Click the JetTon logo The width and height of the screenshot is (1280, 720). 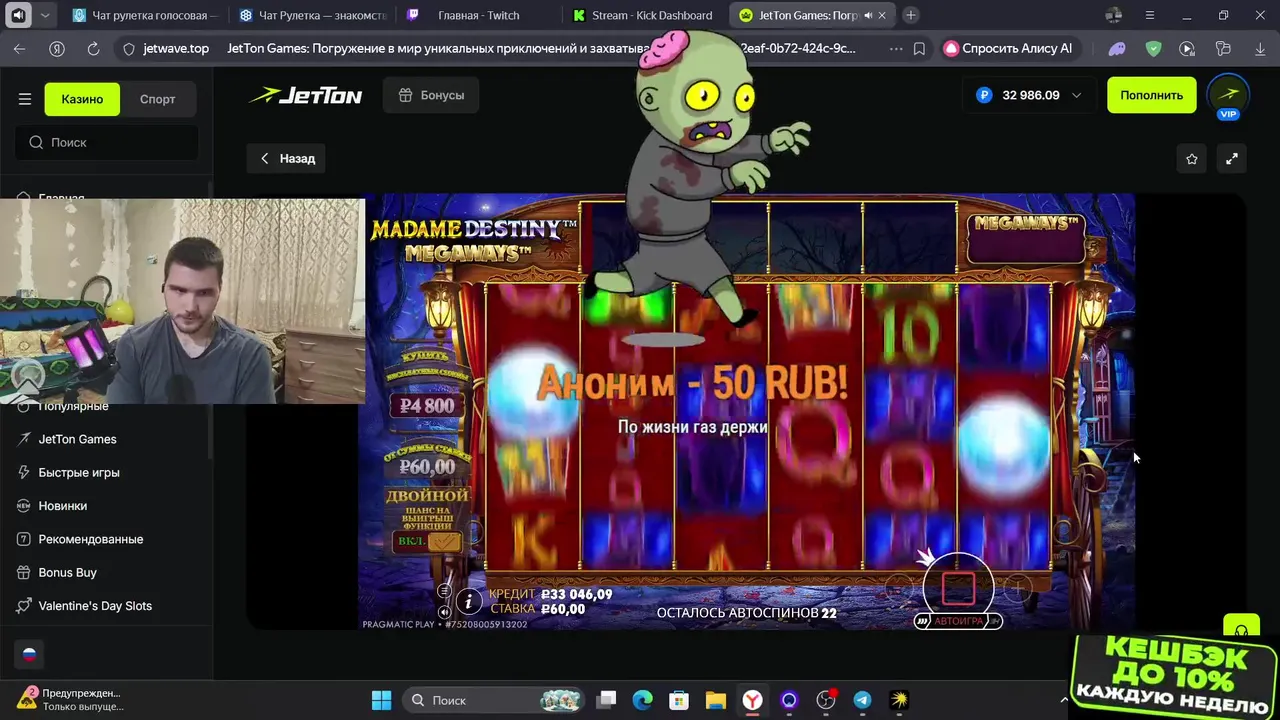pyautogui.click(x=306, y=95)
